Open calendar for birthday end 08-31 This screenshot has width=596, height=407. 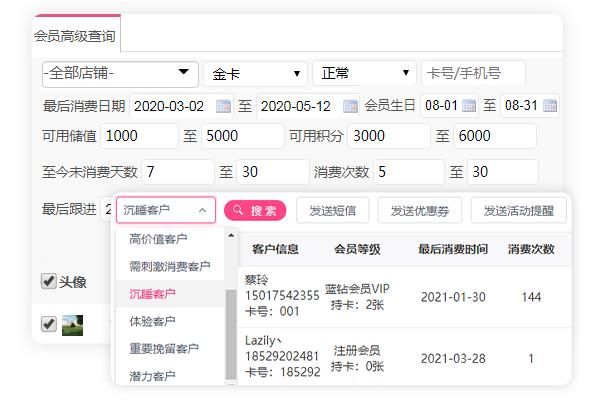(x=550, y=105)
